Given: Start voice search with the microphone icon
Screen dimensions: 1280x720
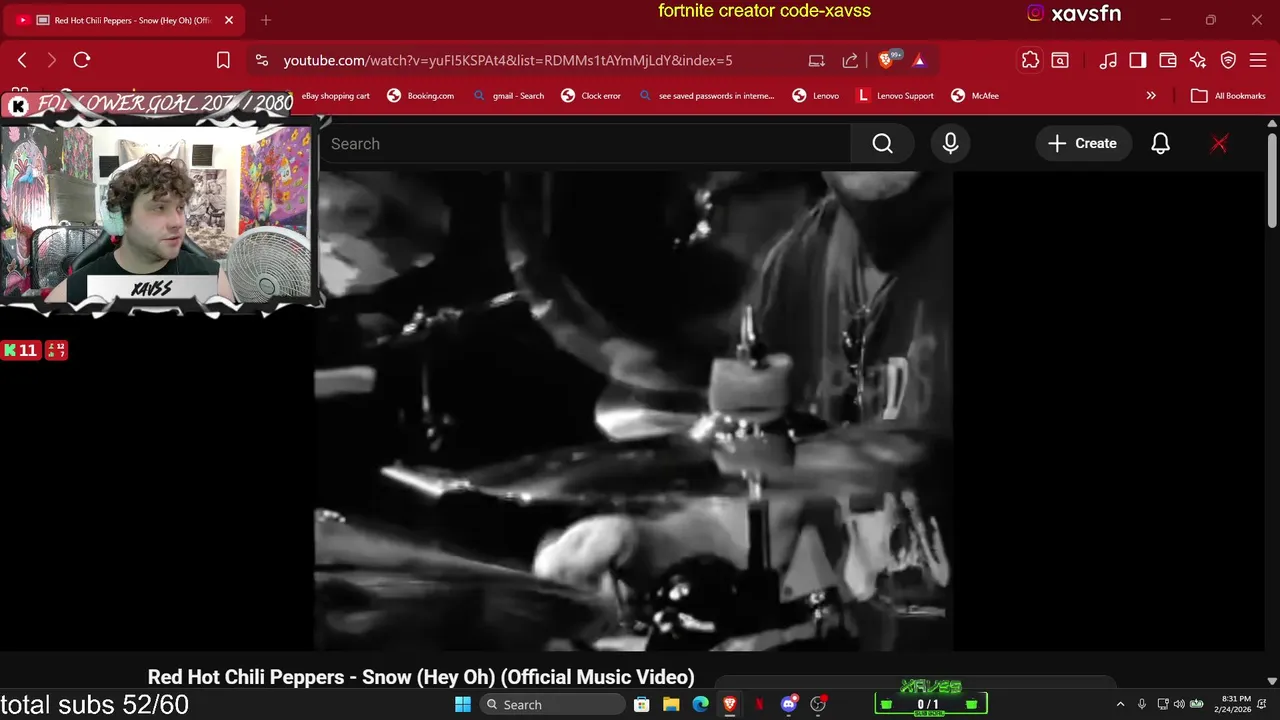Looking at the screenshot, I should click(x=950, y=144).
